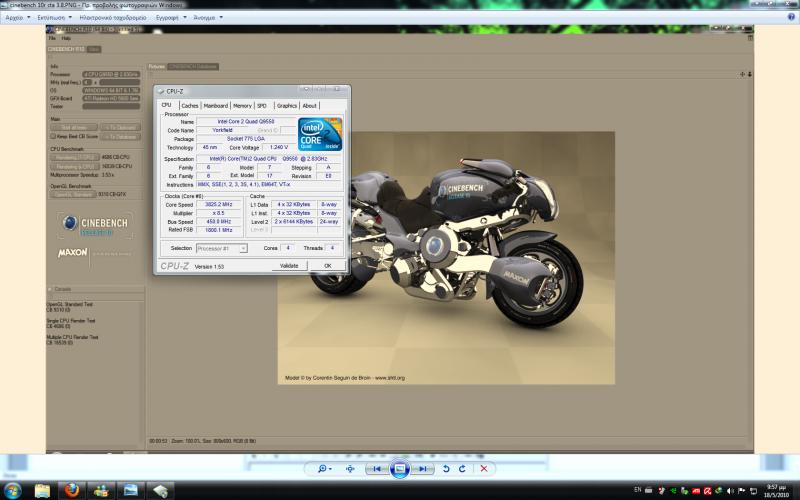This screenshot has width=800, height=500.
Task: Open the Εγγραφή dropdown menu
Action: click(171, 17)
